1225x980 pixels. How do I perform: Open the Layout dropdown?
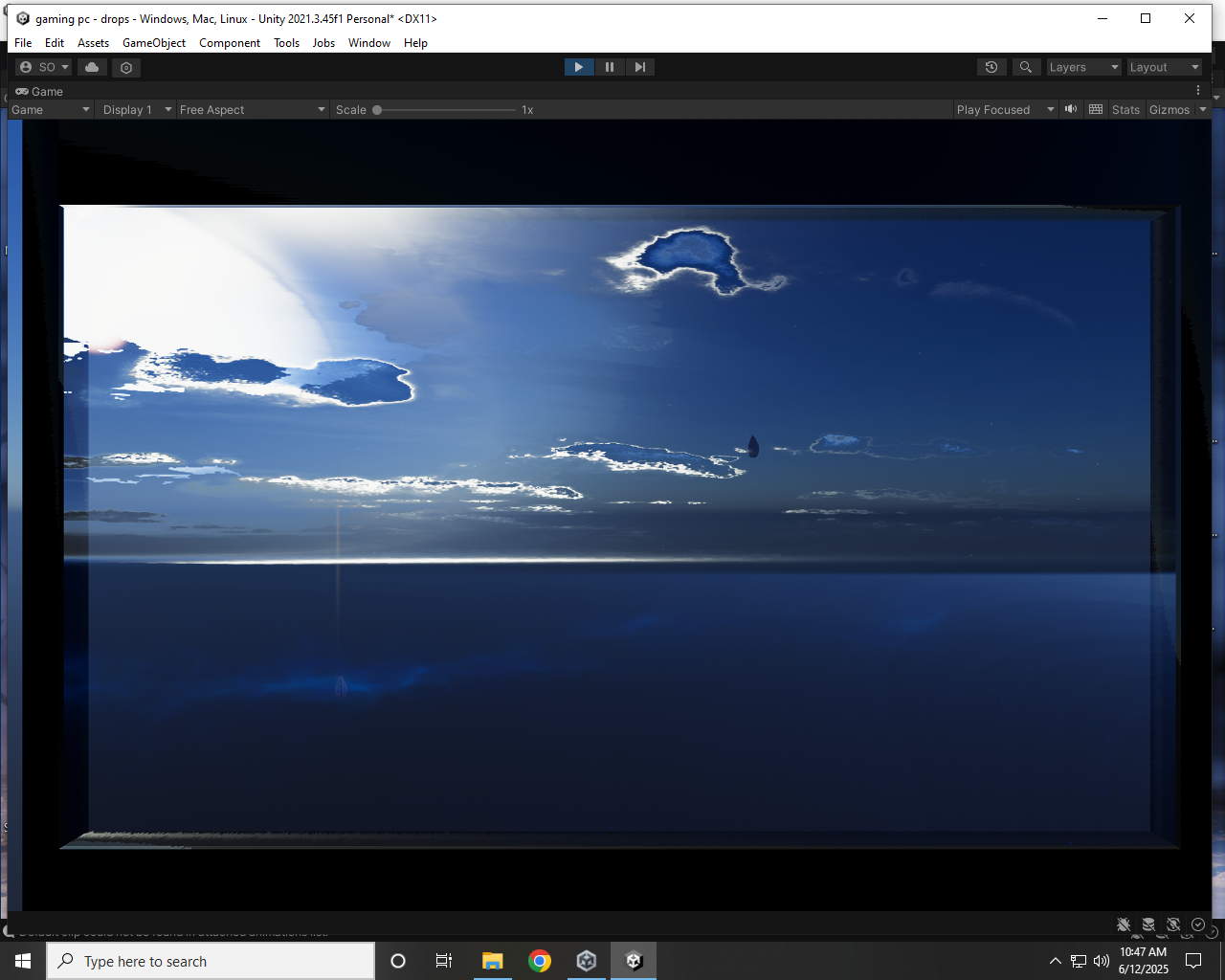coord(1164,67)
